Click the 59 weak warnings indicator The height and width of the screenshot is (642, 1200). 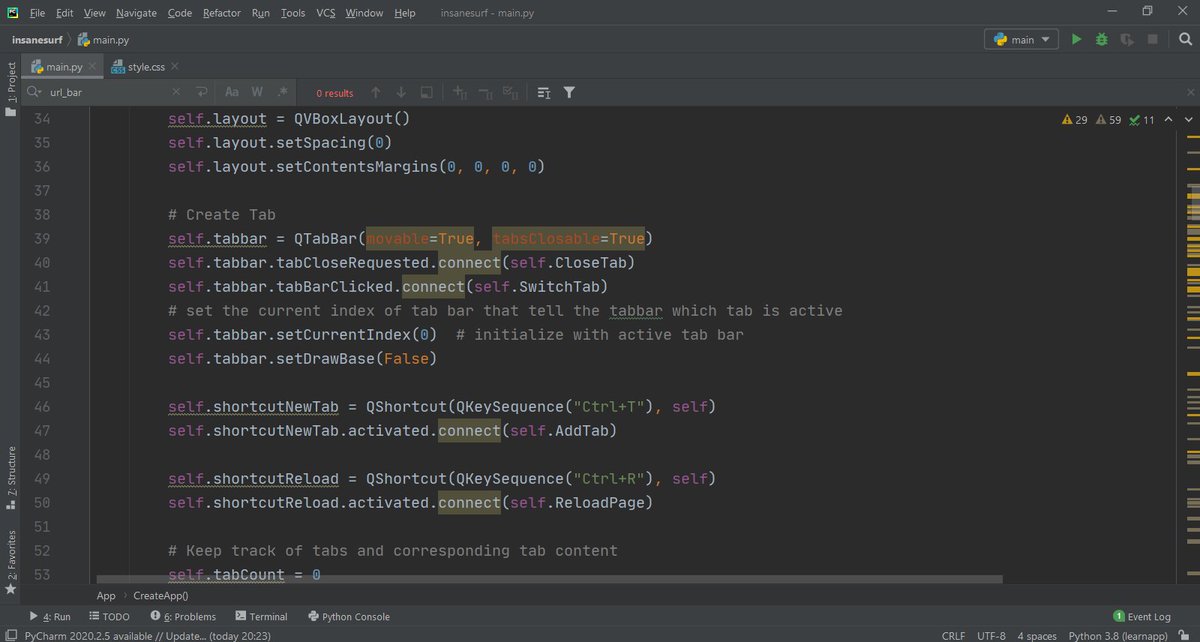(1108, 120)
